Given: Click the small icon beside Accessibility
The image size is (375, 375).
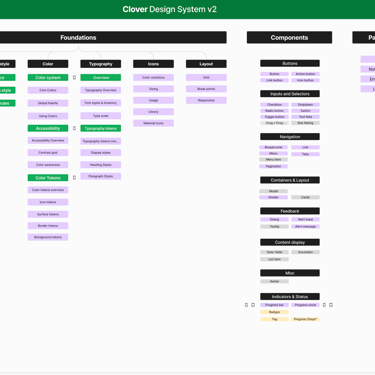Looking at the screenshot, I should [x=74, y=128].
